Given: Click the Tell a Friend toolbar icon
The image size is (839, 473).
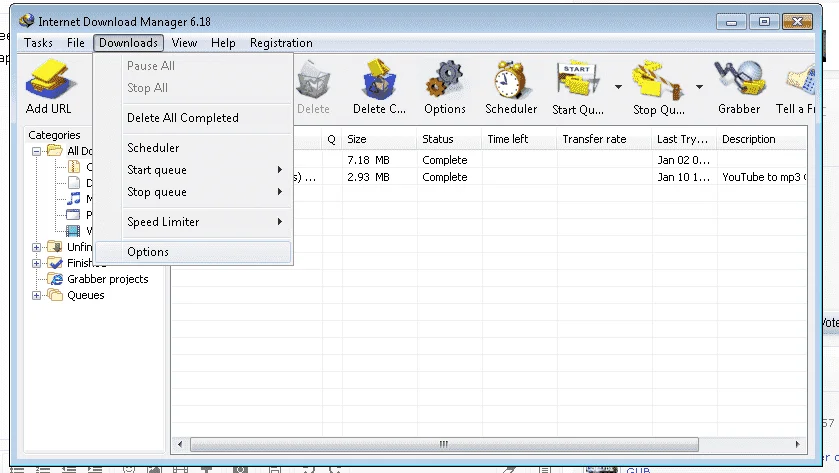Looking at the screenshot, I should coord(800,81).
